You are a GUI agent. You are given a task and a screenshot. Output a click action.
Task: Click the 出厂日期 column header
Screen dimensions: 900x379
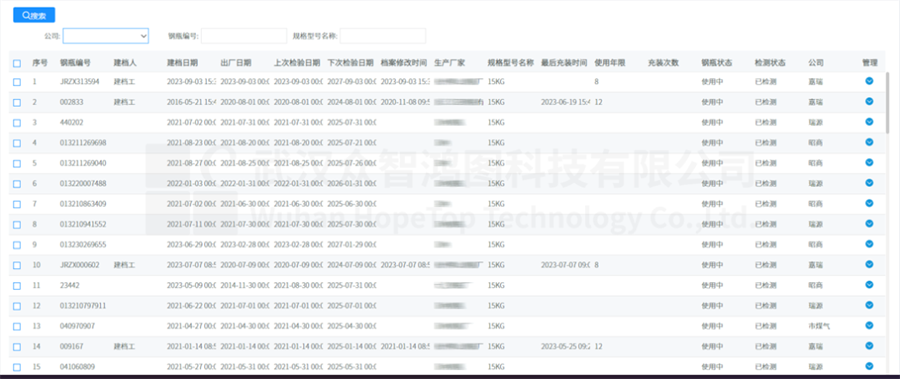tap(236, 63)
